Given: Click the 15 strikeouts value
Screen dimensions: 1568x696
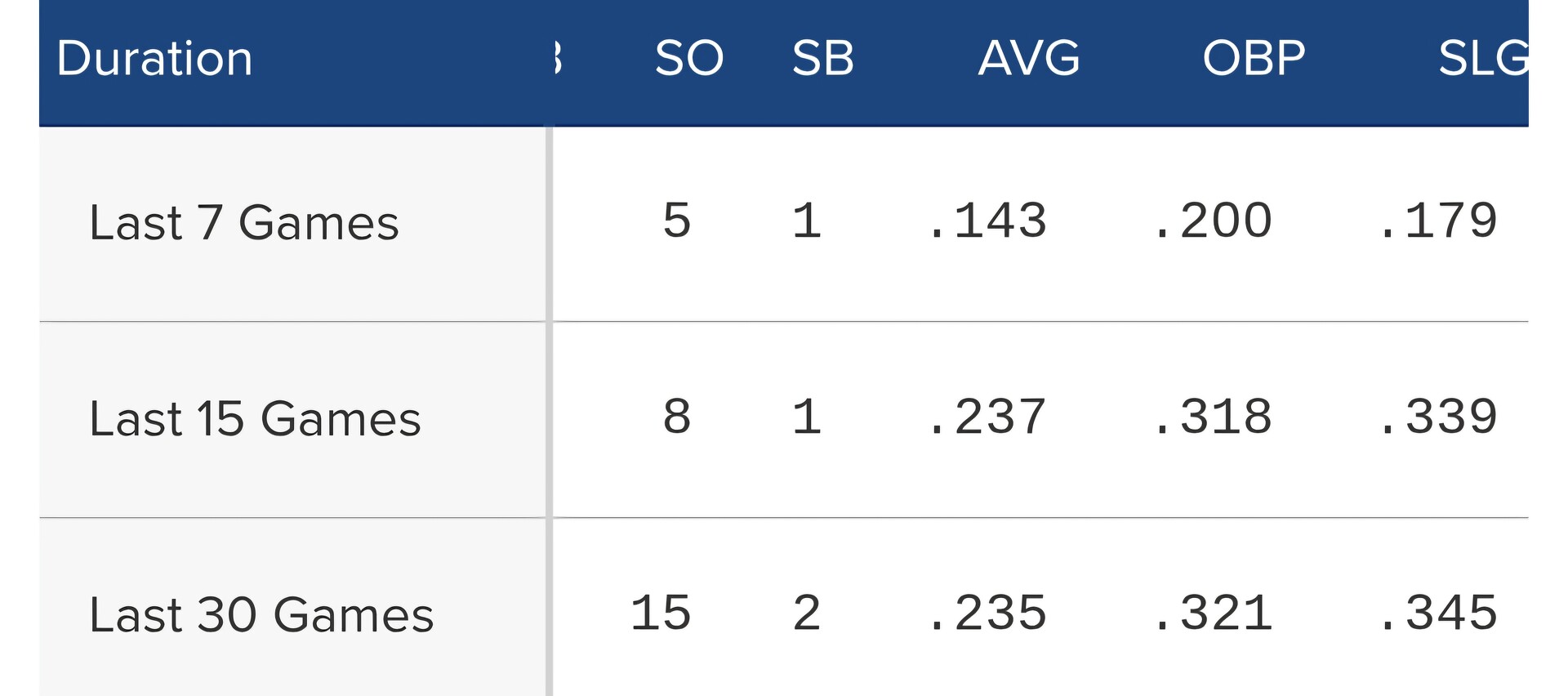Looking at the screenshot, I should coord(661,613).
